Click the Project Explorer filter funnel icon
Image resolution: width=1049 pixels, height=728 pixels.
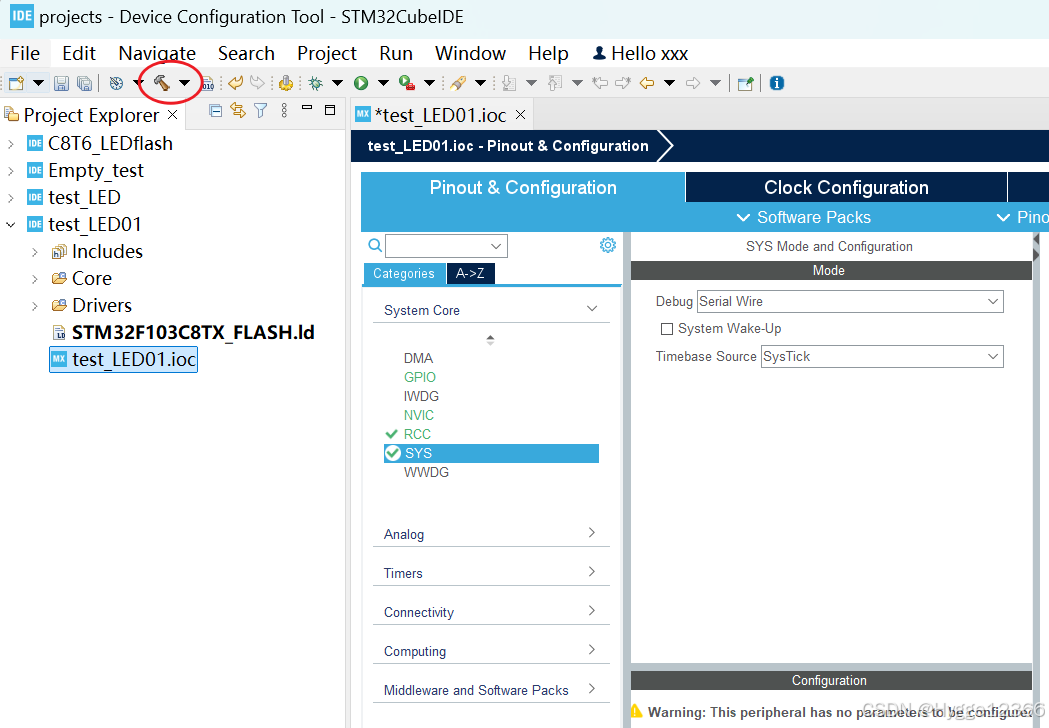[x=260, y=111]
